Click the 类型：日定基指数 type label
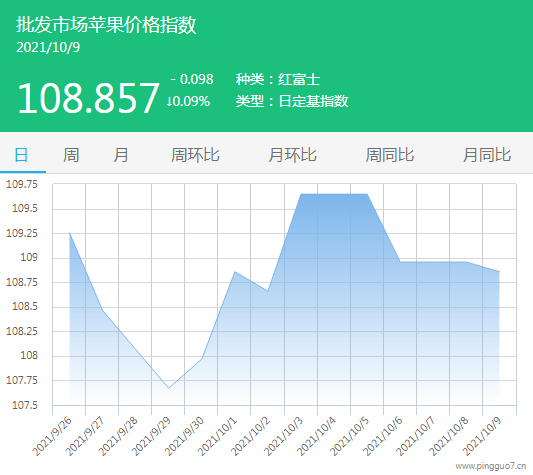This screenshot has height=475, width=533. tap(292, 101)
